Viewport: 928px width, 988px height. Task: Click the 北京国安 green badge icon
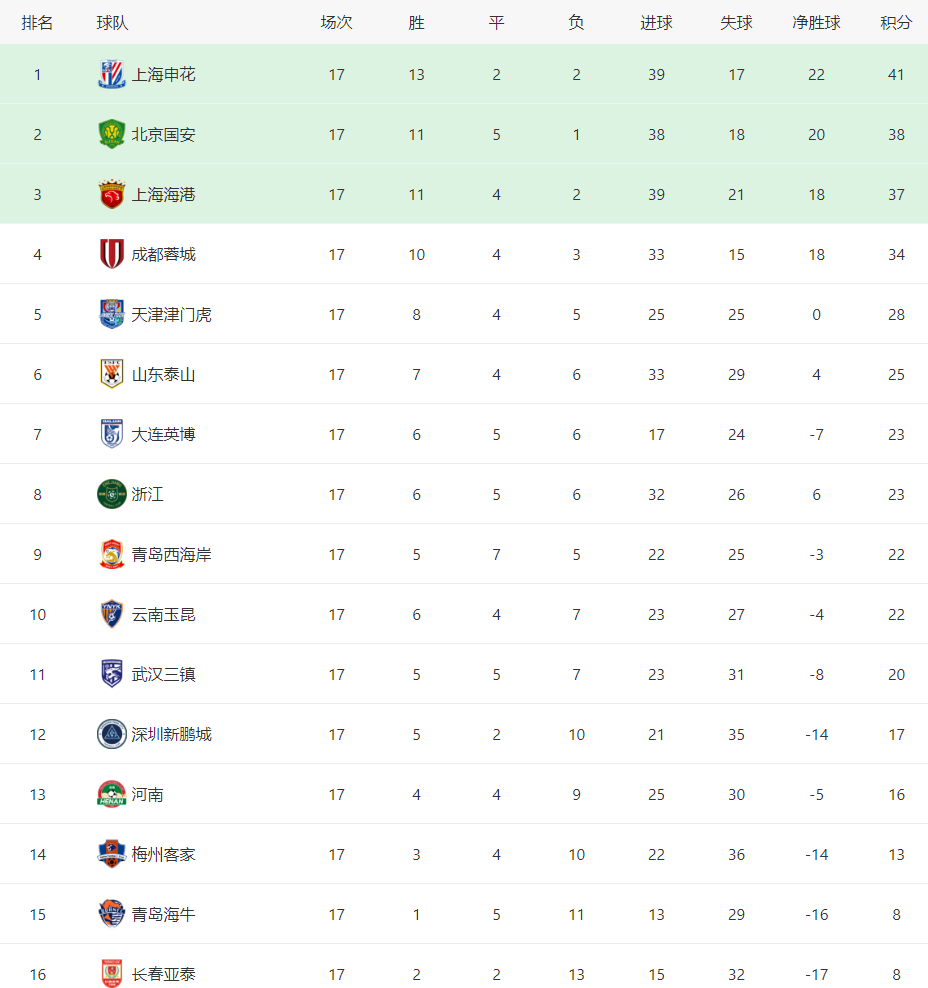[x=112, y=134]
